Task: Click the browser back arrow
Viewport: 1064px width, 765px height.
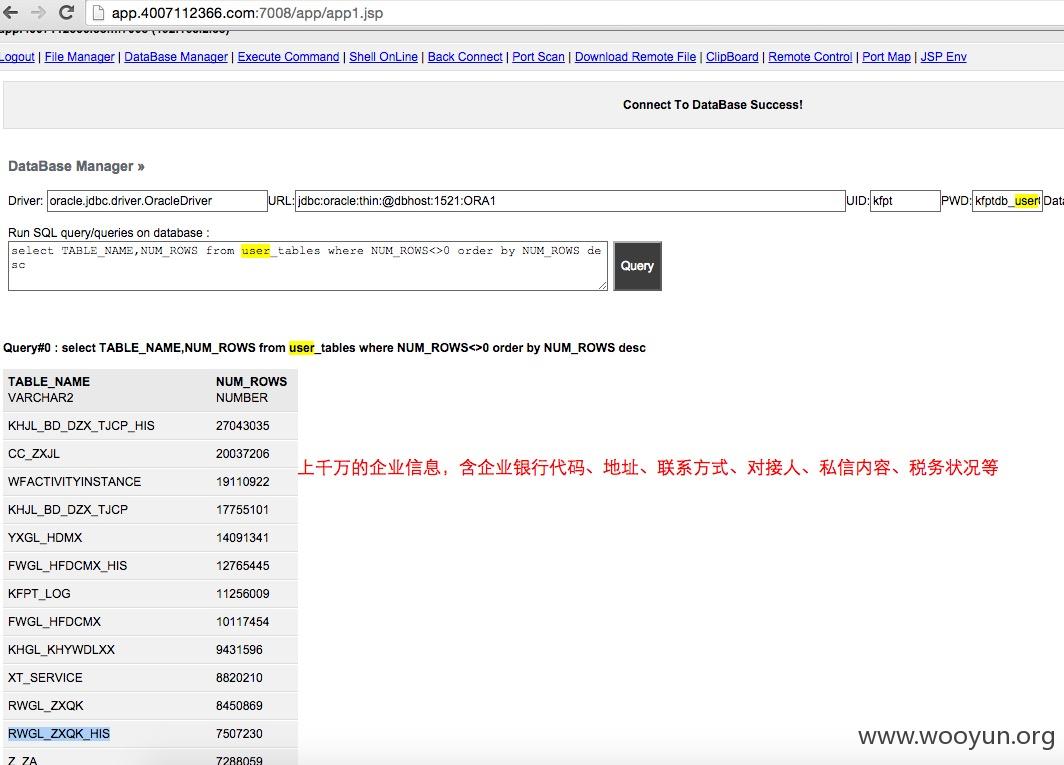Action: click(x=10, y=12)
